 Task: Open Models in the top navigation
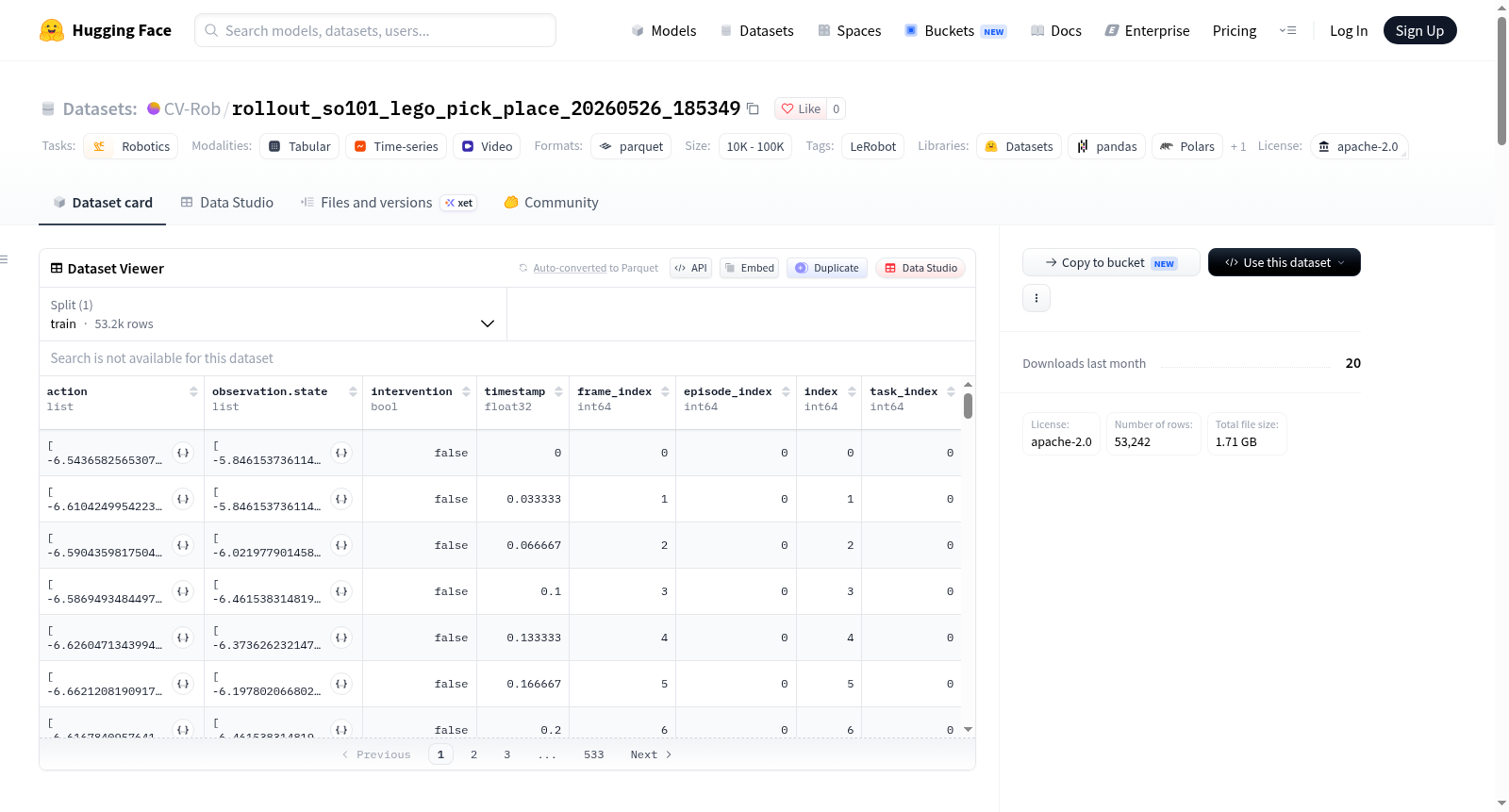point(664,30)
